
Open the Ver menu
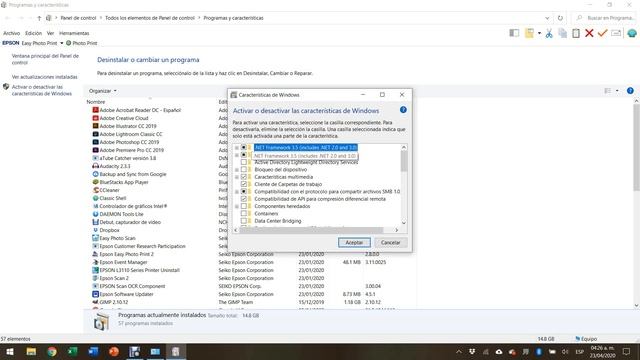50,33
